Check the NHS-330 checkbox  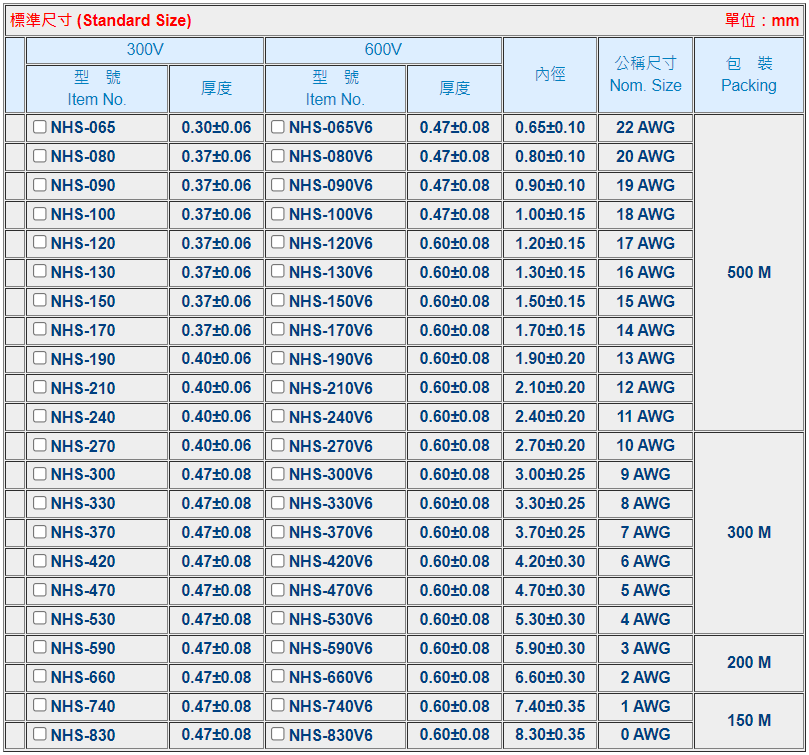click(40, 503)
